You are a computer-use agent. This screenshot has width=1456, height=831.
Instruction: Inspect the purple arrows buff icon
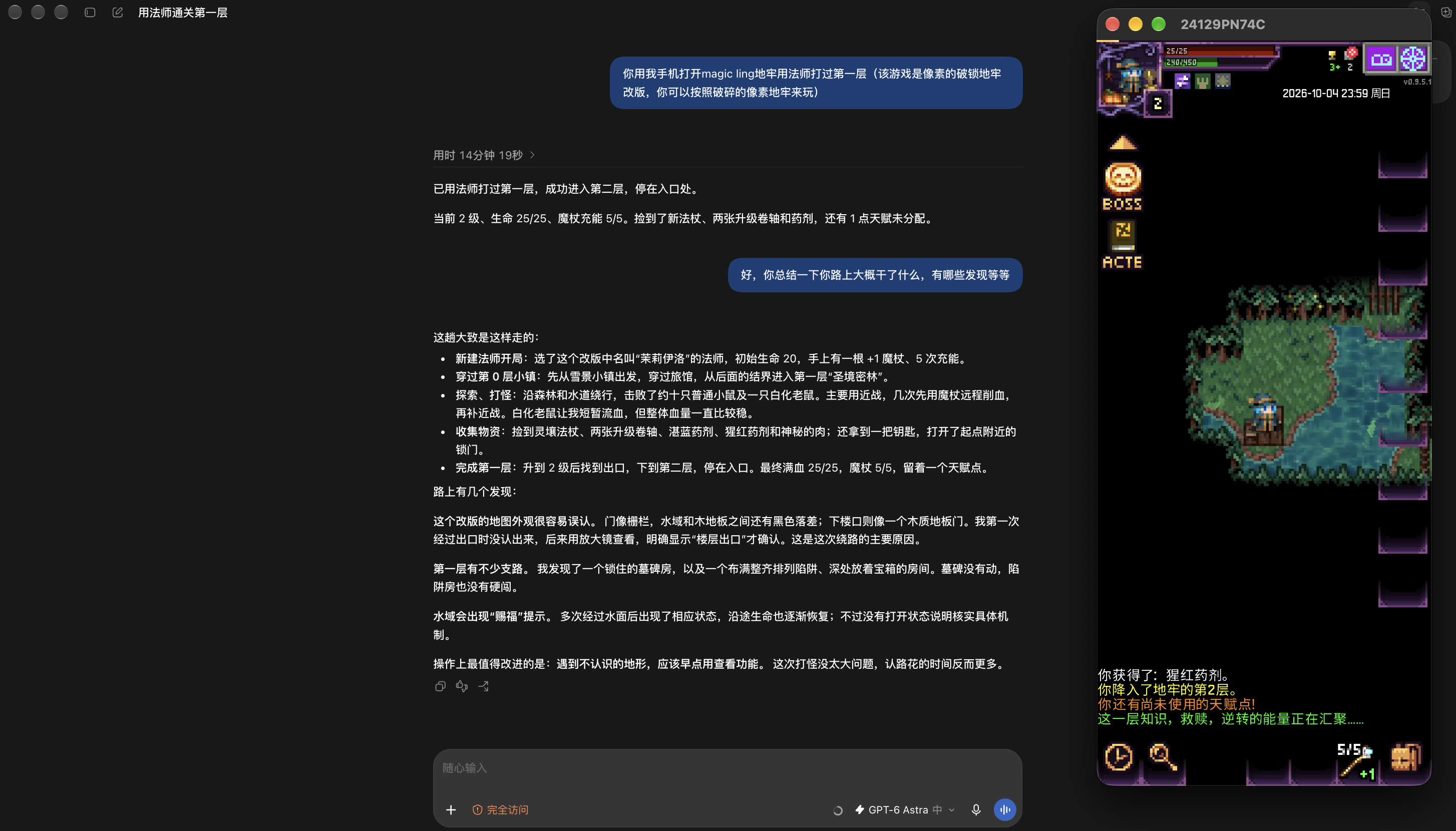click(1182, 82)
